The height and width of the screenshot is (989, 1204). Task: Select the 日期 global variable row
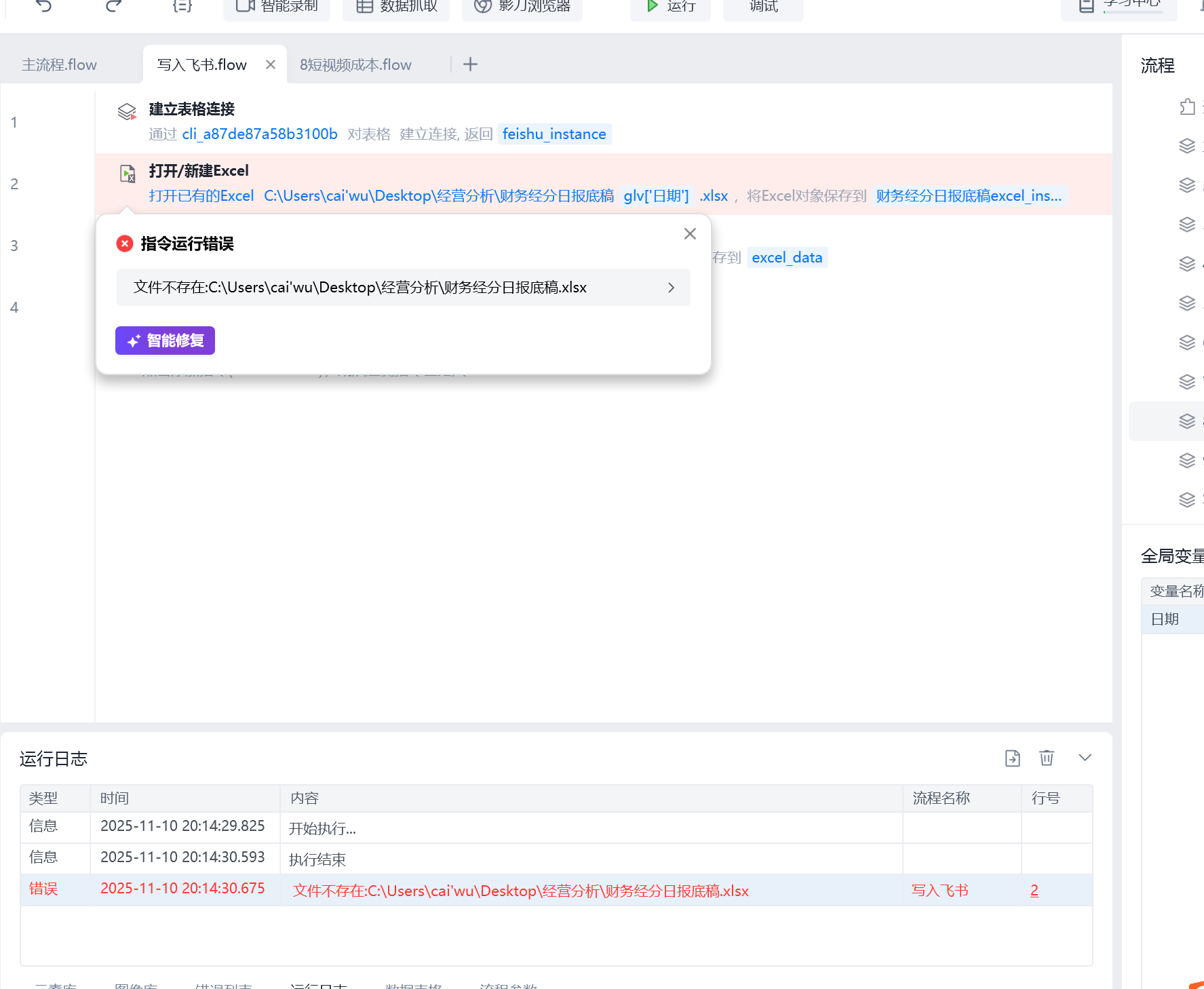[x=1173, y=619]
